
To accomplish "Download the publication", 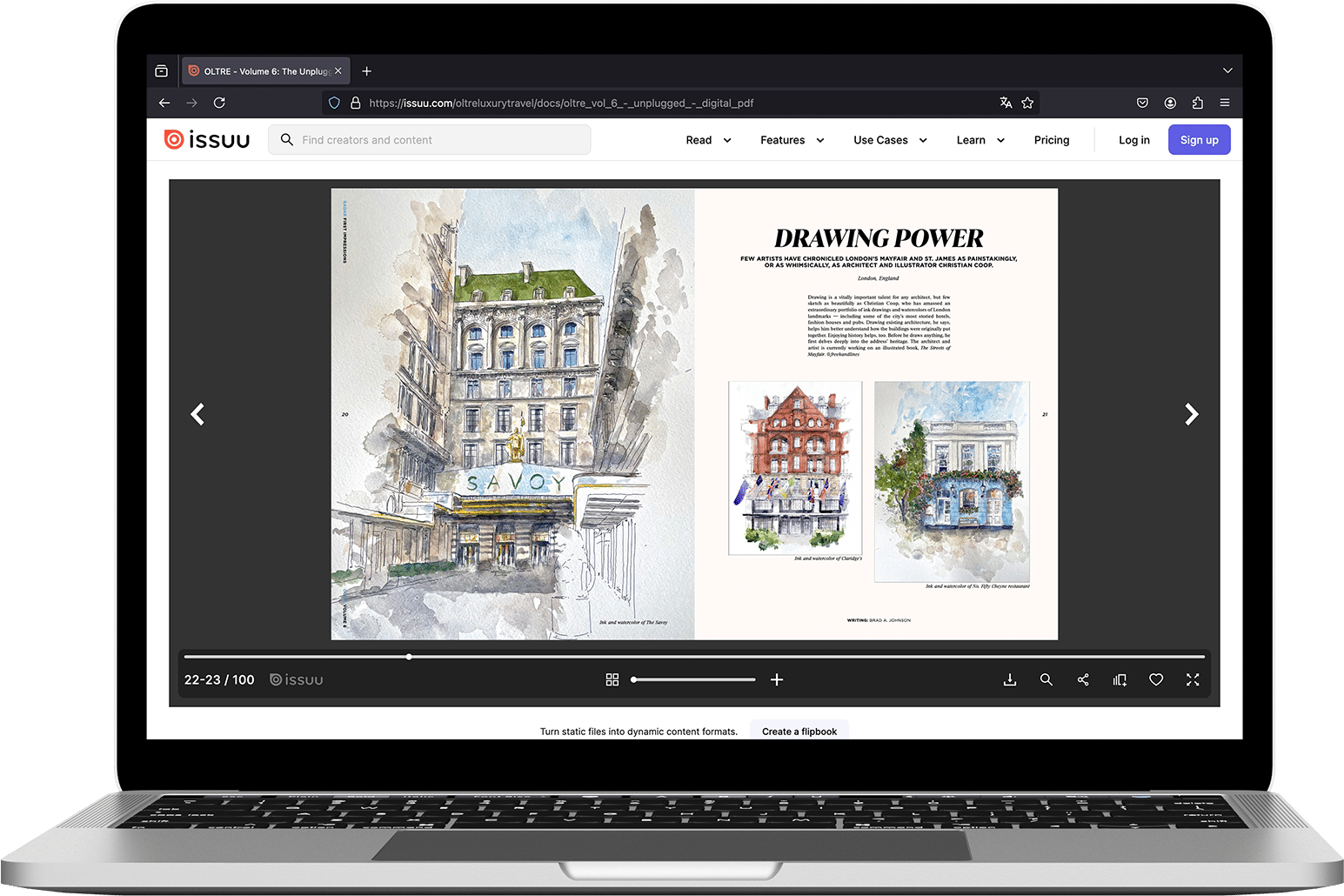I will tap(1010, 679).
